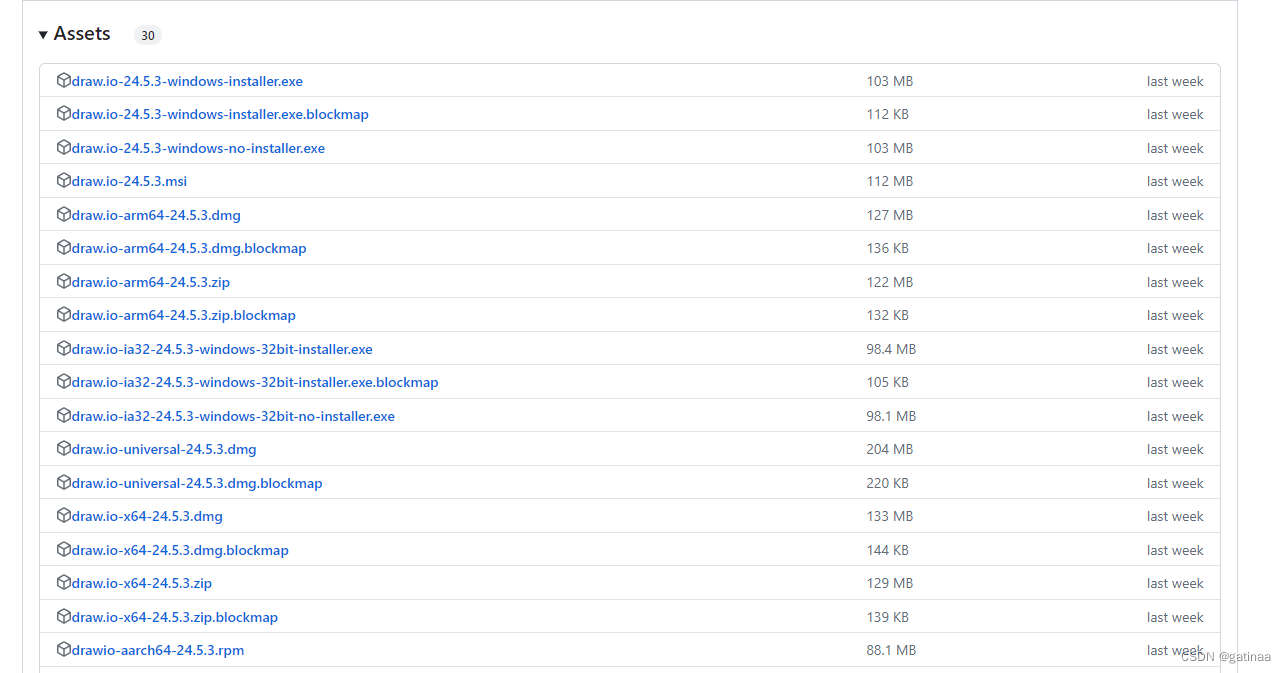1286x673 pixels.
Task: Click the package icon beside draw.io-universal-24.5.3.dmg
Action: [x=64, y=449]
